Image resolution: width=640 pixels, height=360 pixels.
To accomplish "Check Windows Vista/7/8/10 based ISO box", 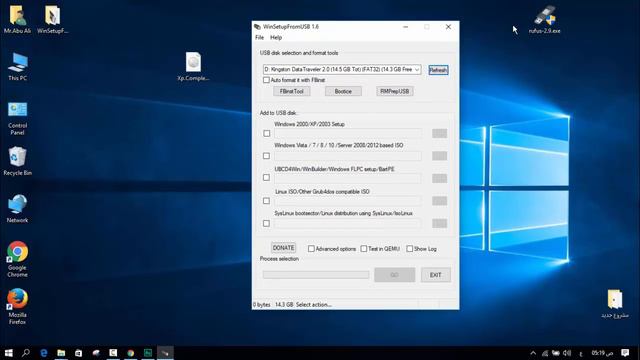I will [x=267, y=156].
